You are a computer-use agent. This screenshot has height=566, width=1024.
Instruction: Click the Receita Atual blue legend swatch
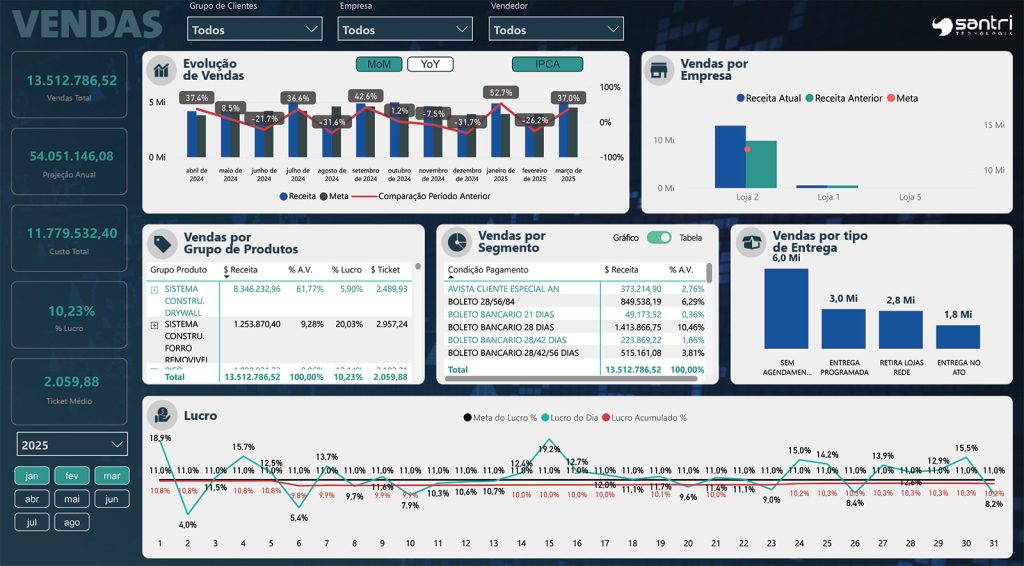click(741, 98)
